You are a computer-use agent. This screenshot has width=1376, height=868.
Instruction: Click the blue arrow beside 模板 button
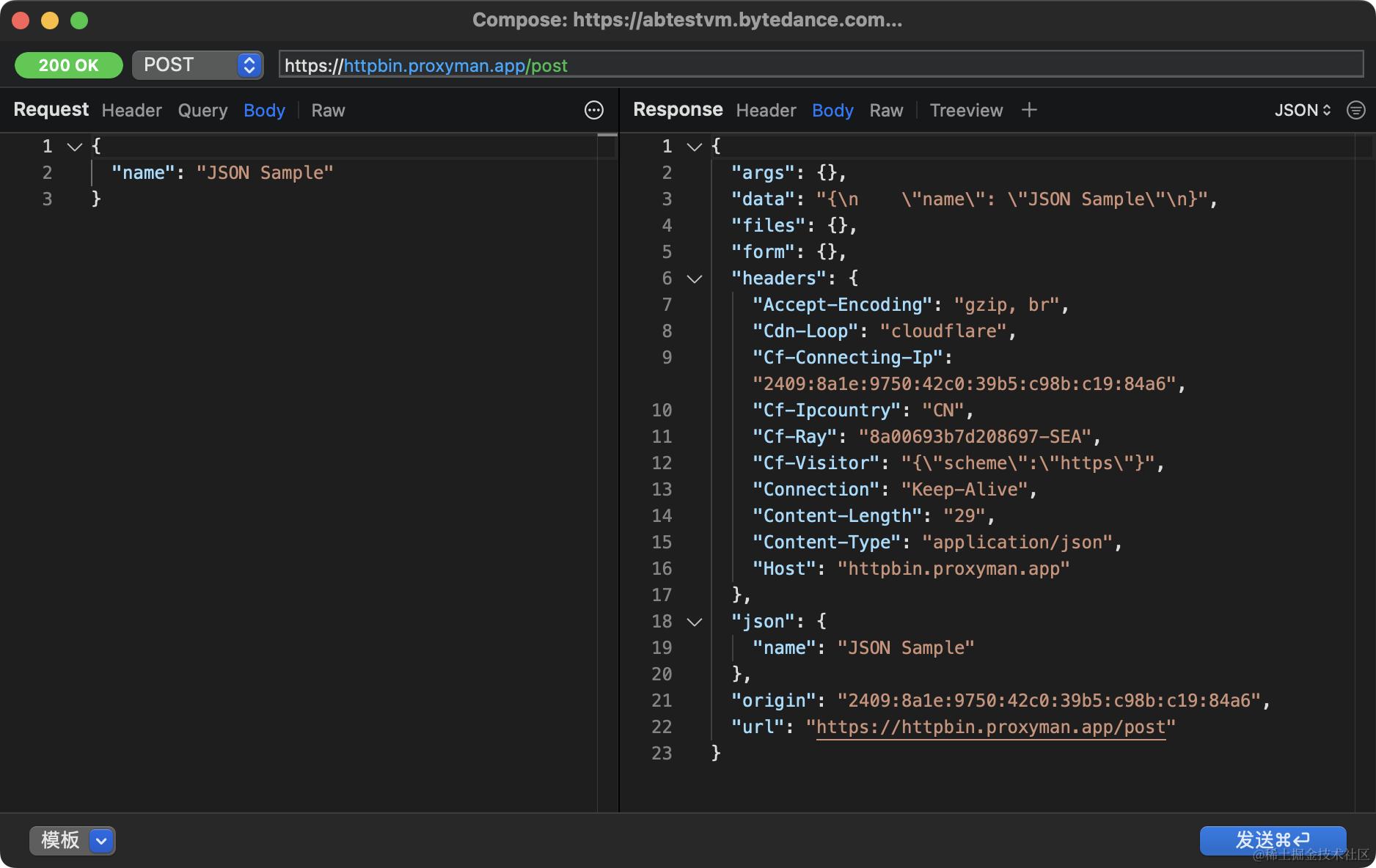[x=102, y=840]
